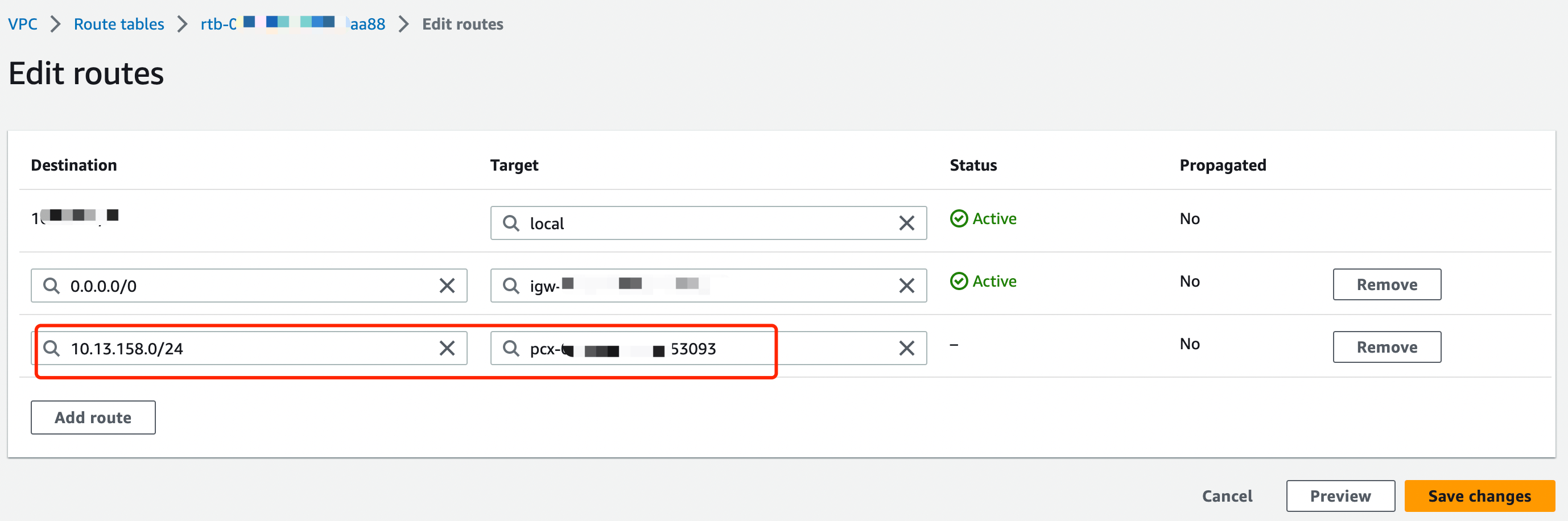Click search icon in 10.13.158.0/24 destination field
This screenshot has width=1568, height=521.
tap(52, 348)
